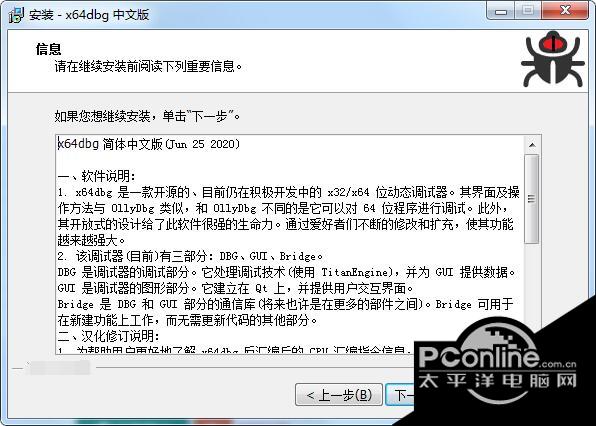Minimize the installer window
This screenshot has height=426, width=596.
point(501,11)
